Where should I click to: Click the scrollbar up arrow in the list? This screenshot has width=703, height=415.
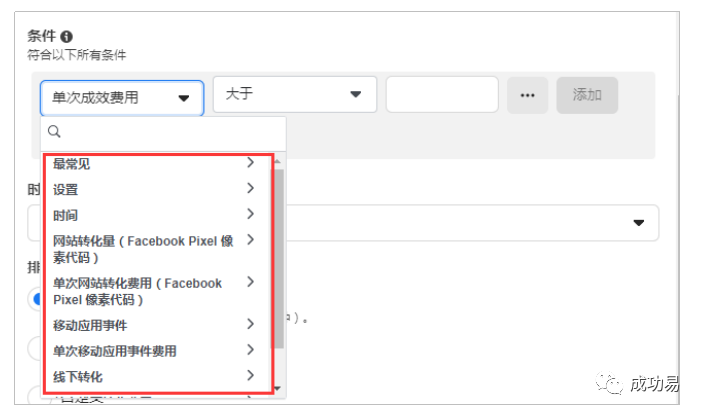pyautogui.click(x=278, y=161)
